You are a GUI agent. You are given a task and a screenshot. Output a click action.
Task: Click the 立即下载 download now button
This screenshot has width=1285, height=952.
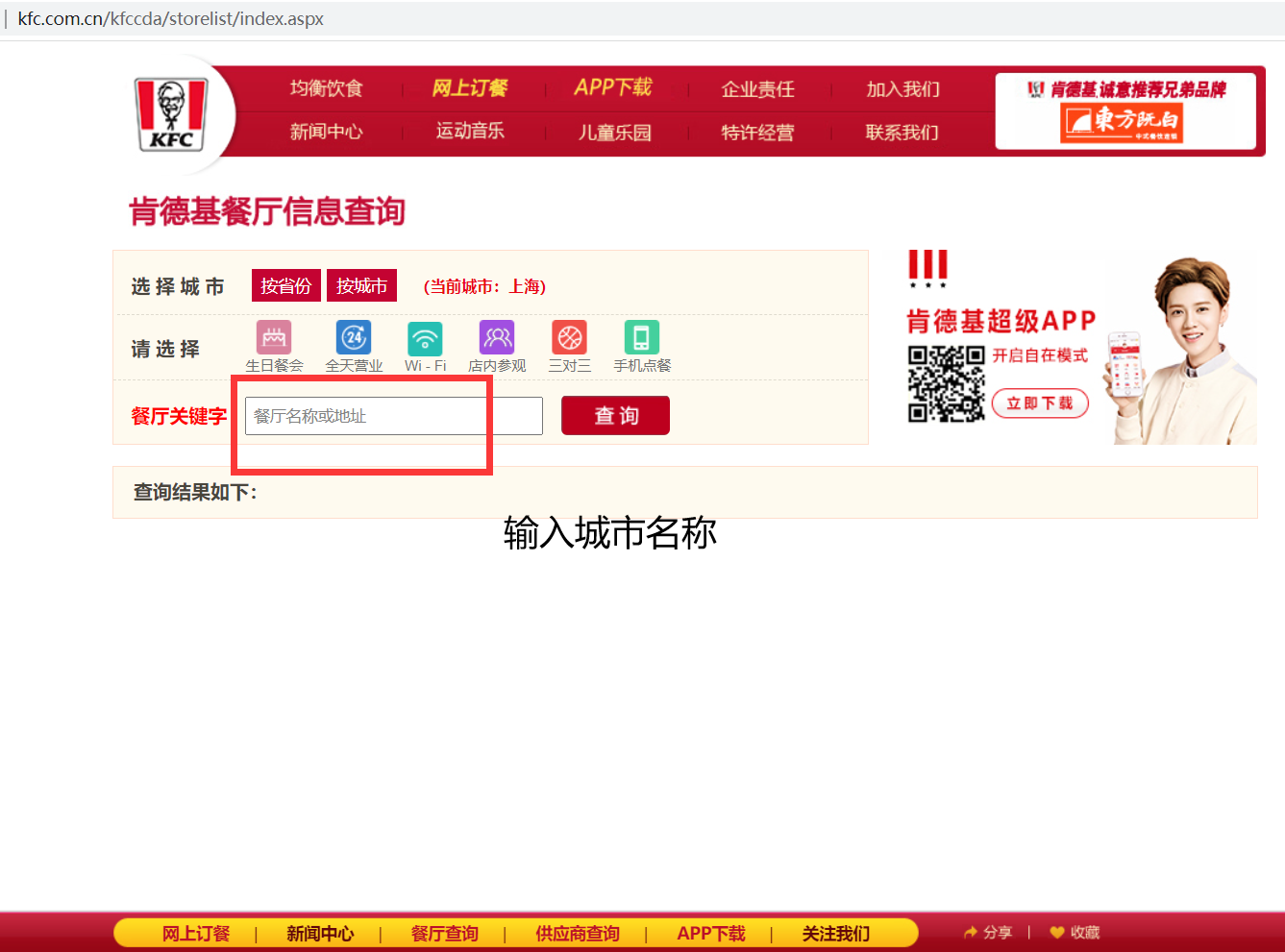coord(1040,403)
